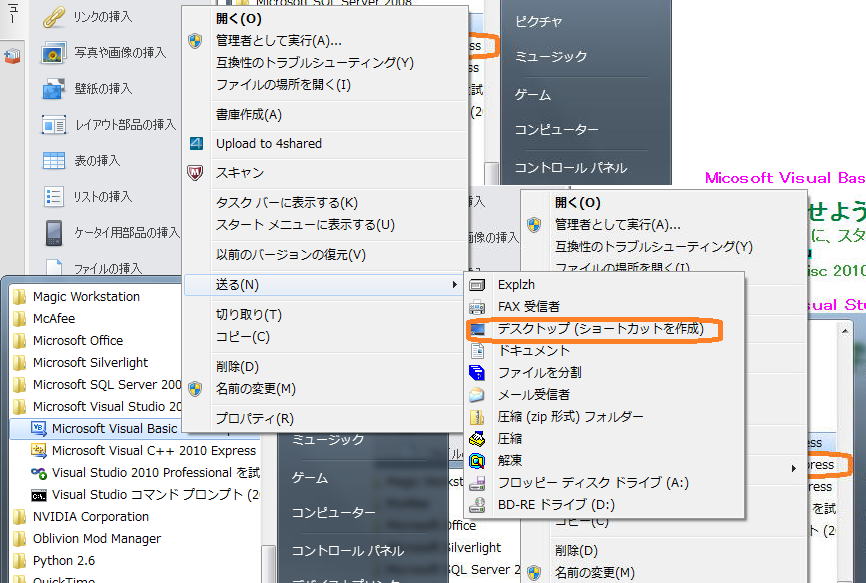Image resolution: width=866 pixels, height=583 pixels.
Task: Click the pink 'Micosoft Visual Bas' heading text
Action: (785, 178)
